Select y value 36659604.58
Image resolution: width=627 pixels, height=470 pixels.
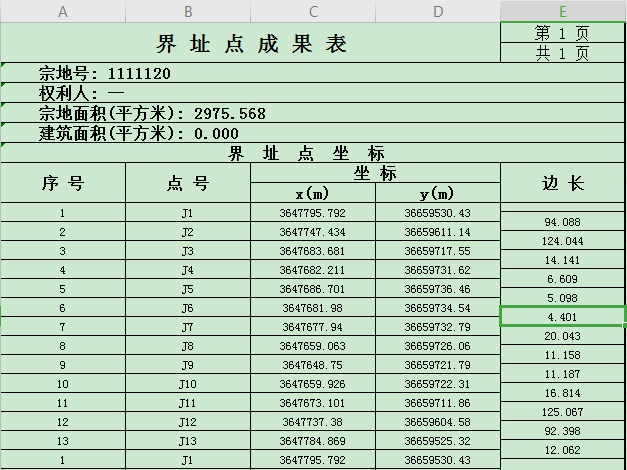(x=438, y=422)
